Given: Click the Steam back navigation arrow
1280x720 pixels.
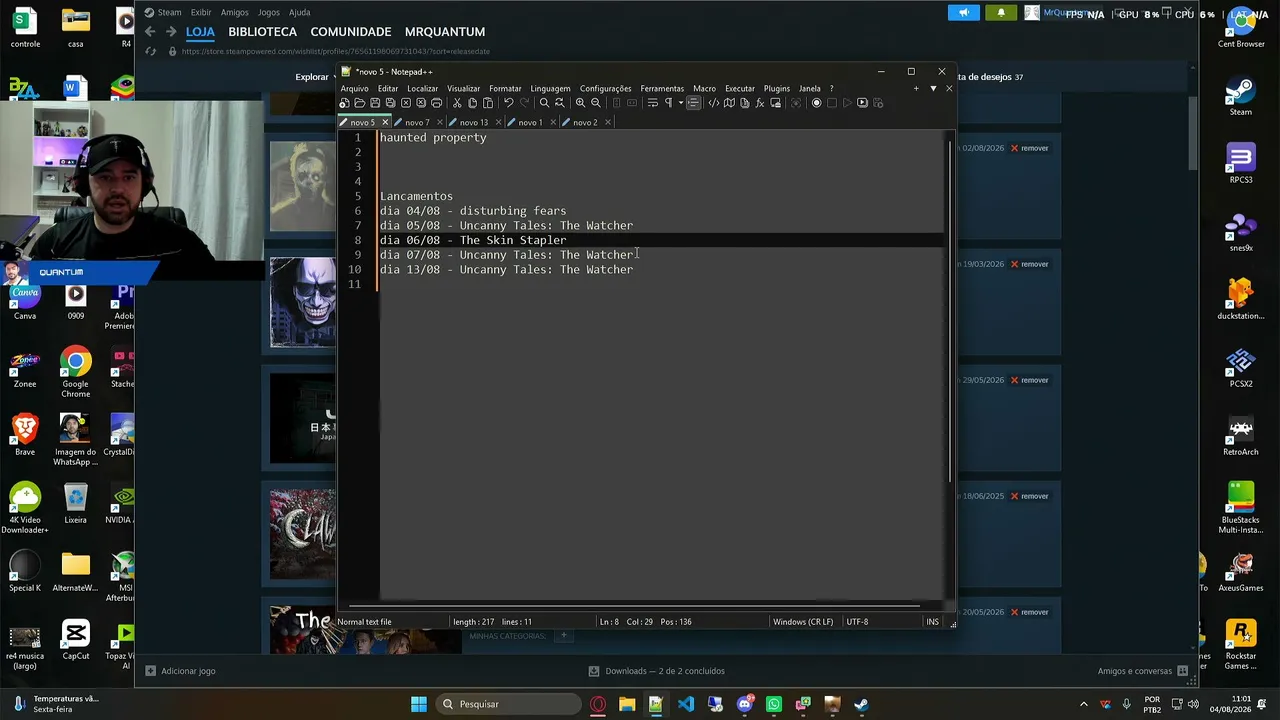Looking at the screenshot, I should tap(150, 32).
